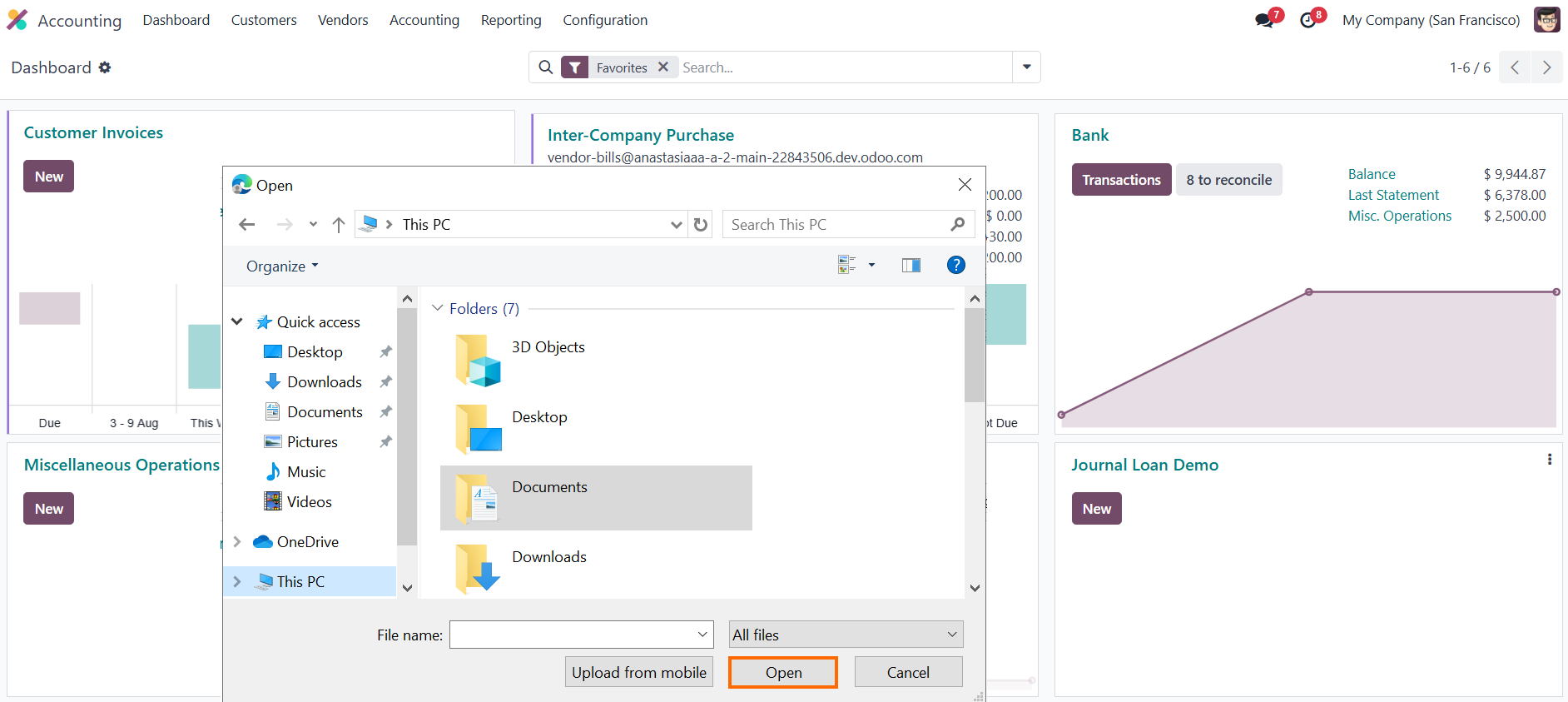The height and width of the screenshot is (702, 1568).
Task: Open the messages chat icon
Action: click(1265, 21)
